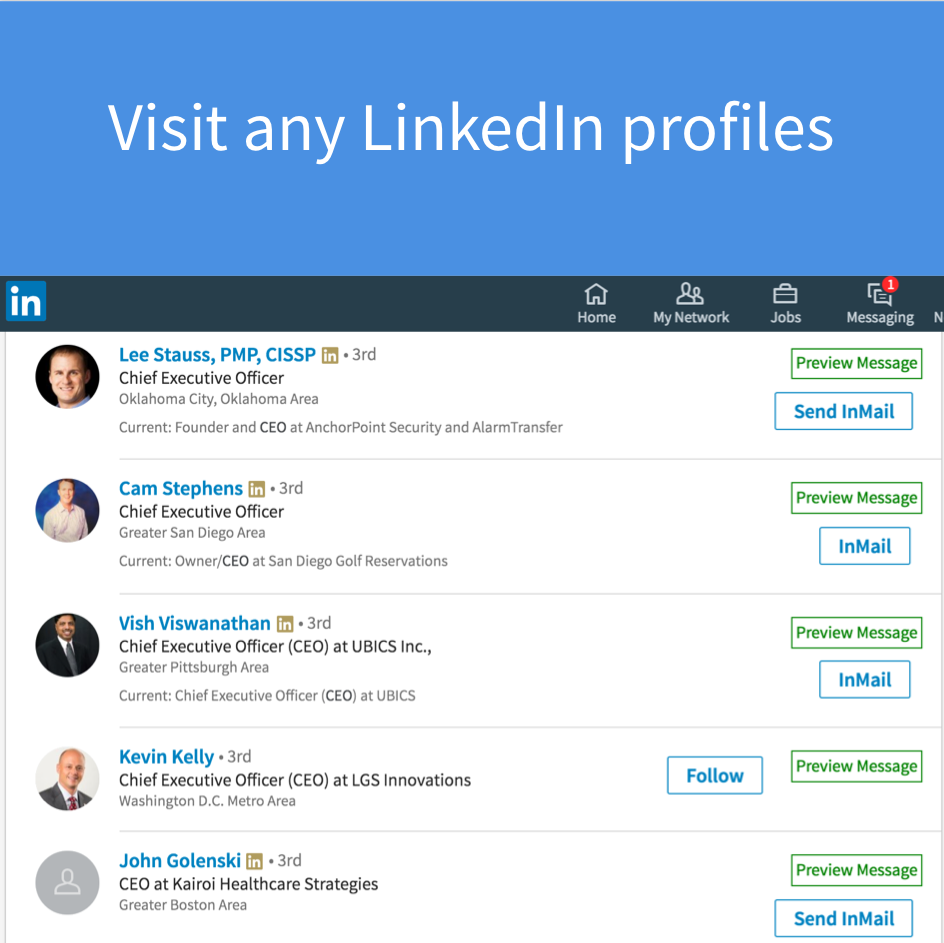The width and height of the screenshot is (944, 943).
Task: Preview Message for Lee Stauss
Action: tap(856, 363)
